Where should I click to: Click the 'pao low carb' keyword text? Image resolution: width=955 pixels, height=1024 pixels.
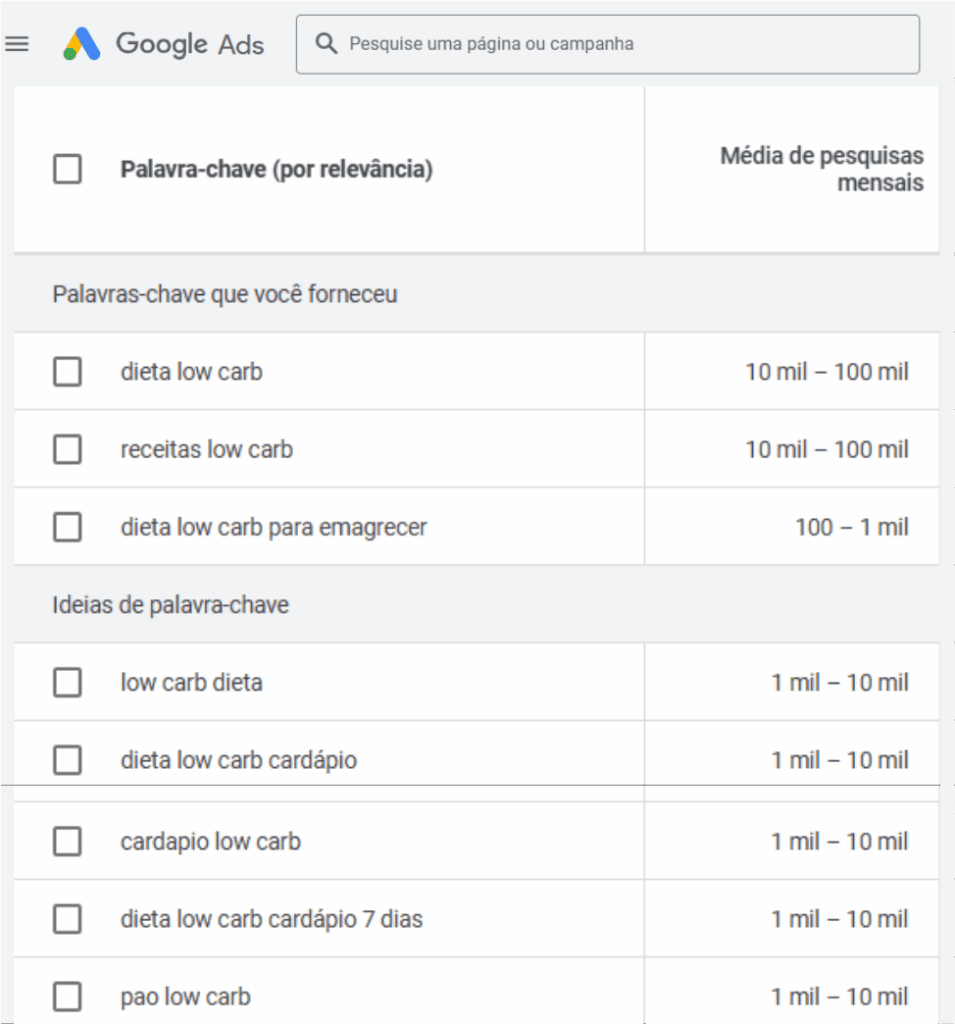pyautogui.click(x=186, y=997)
